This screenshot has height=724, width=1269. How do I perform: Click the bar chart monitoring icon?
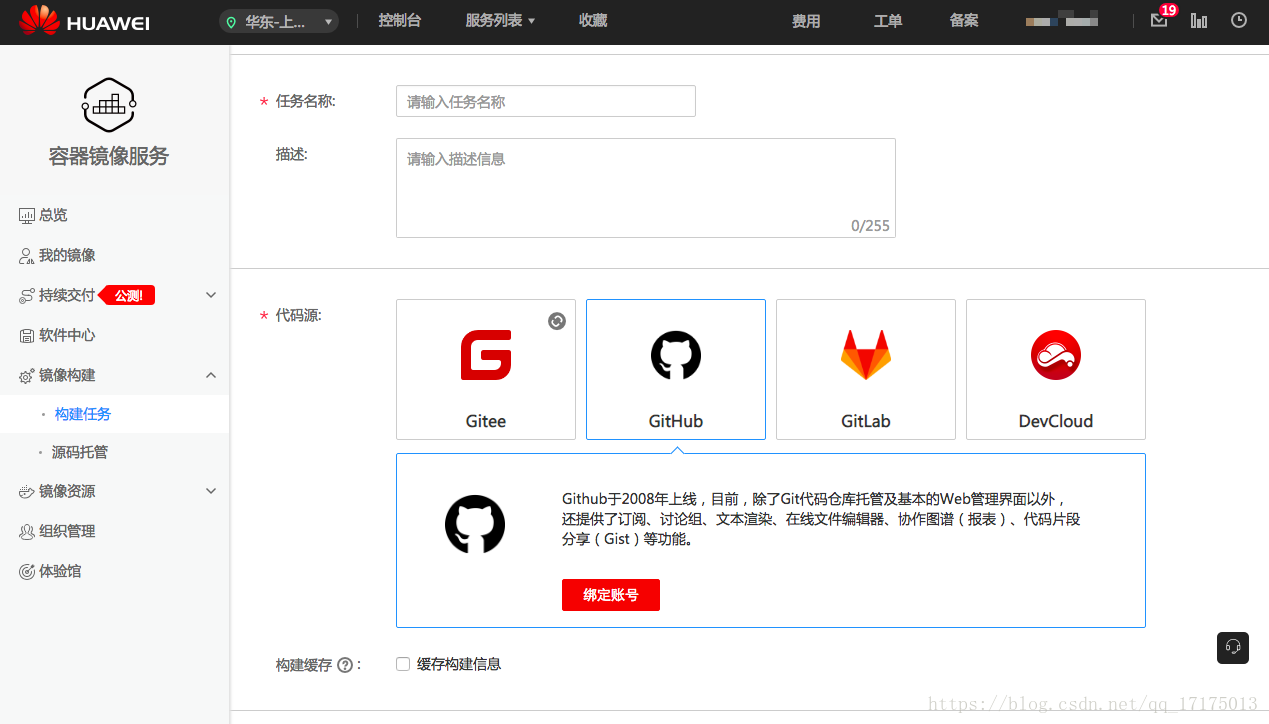tap(1199, 20)
